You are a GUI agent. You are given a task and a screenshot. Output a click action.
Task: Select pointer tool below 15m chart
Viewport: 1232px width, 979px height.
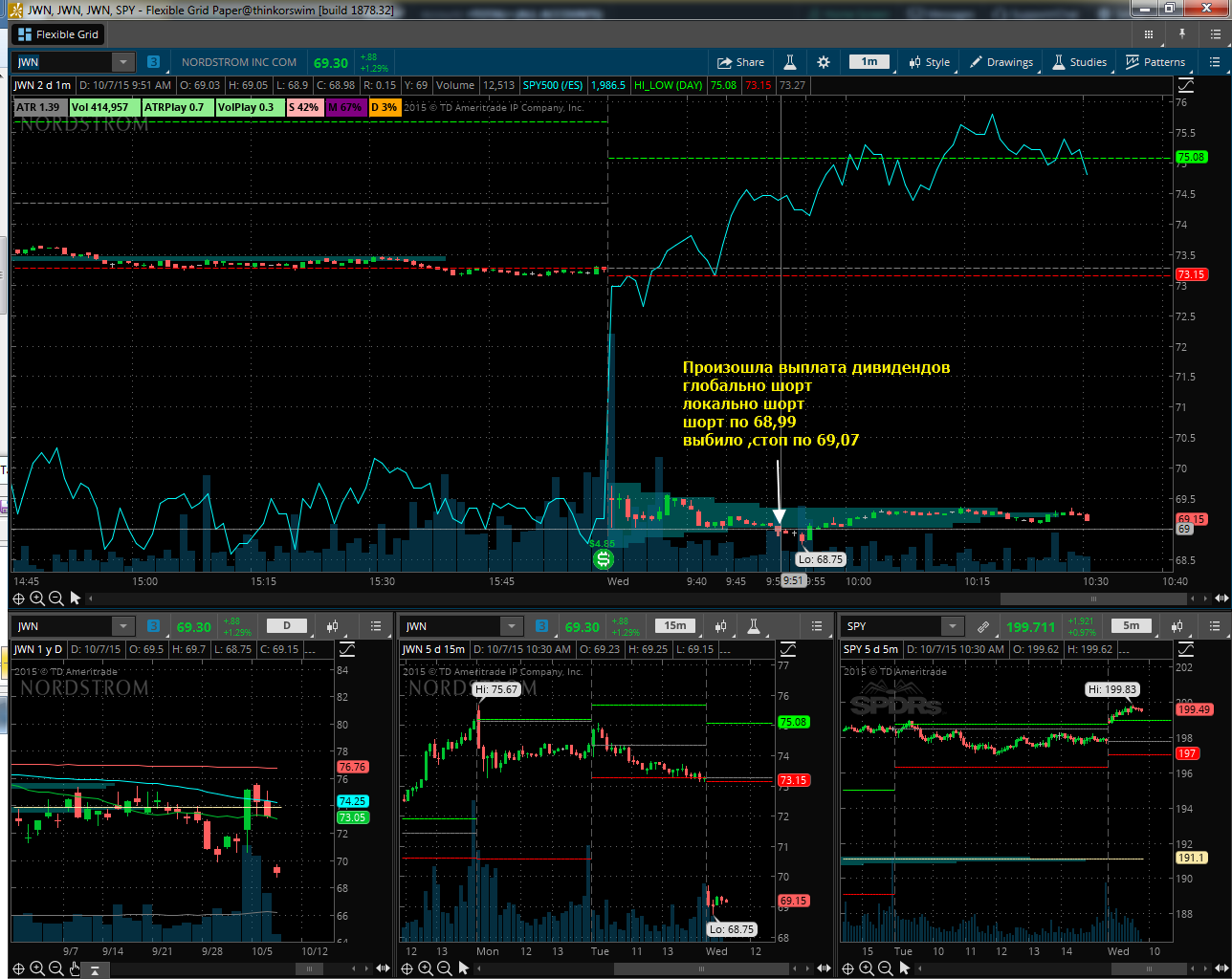pos(464,968)
